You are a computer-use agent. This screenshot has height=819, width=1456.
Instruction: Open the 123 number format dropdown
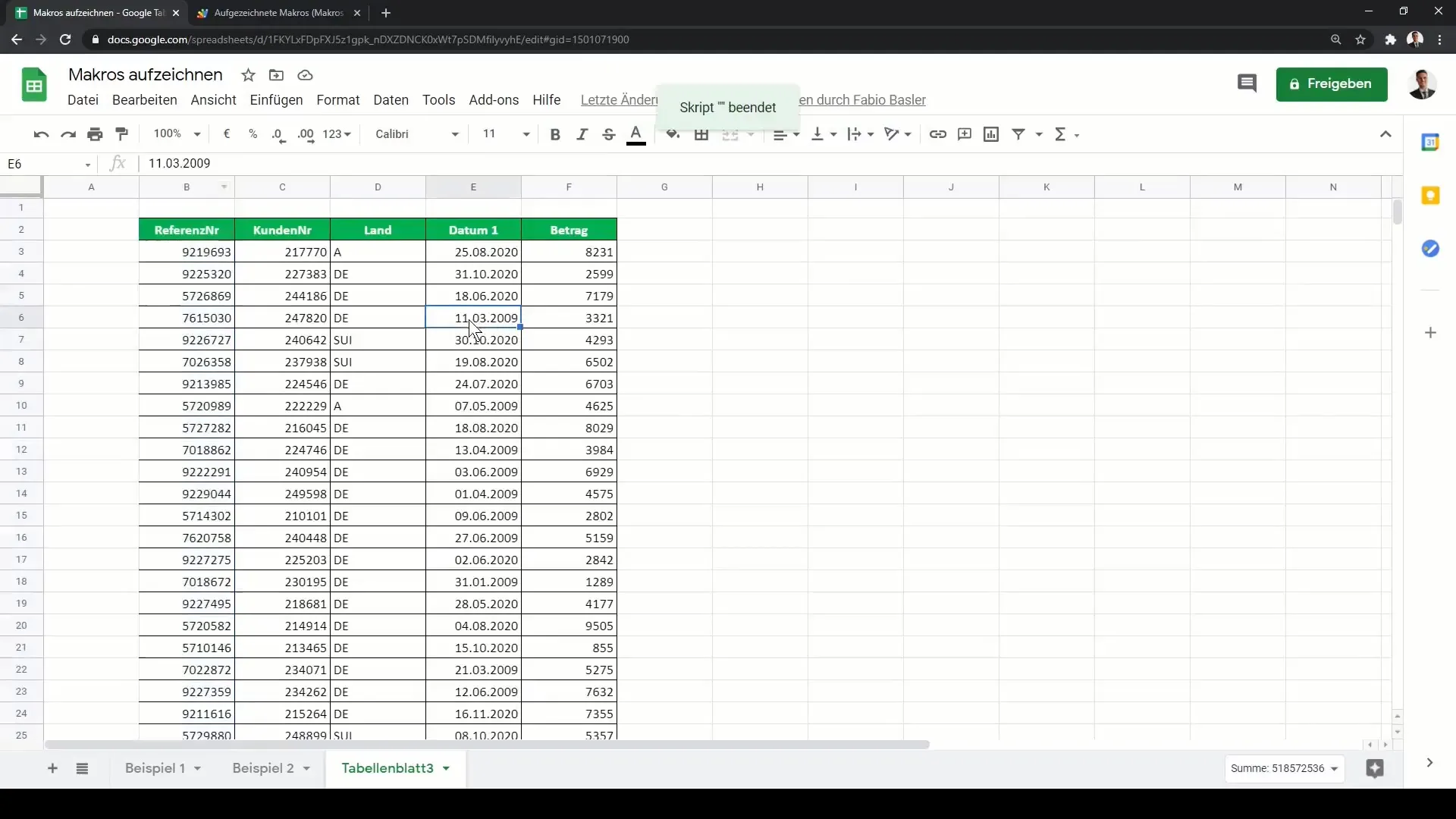coord(337,134)
